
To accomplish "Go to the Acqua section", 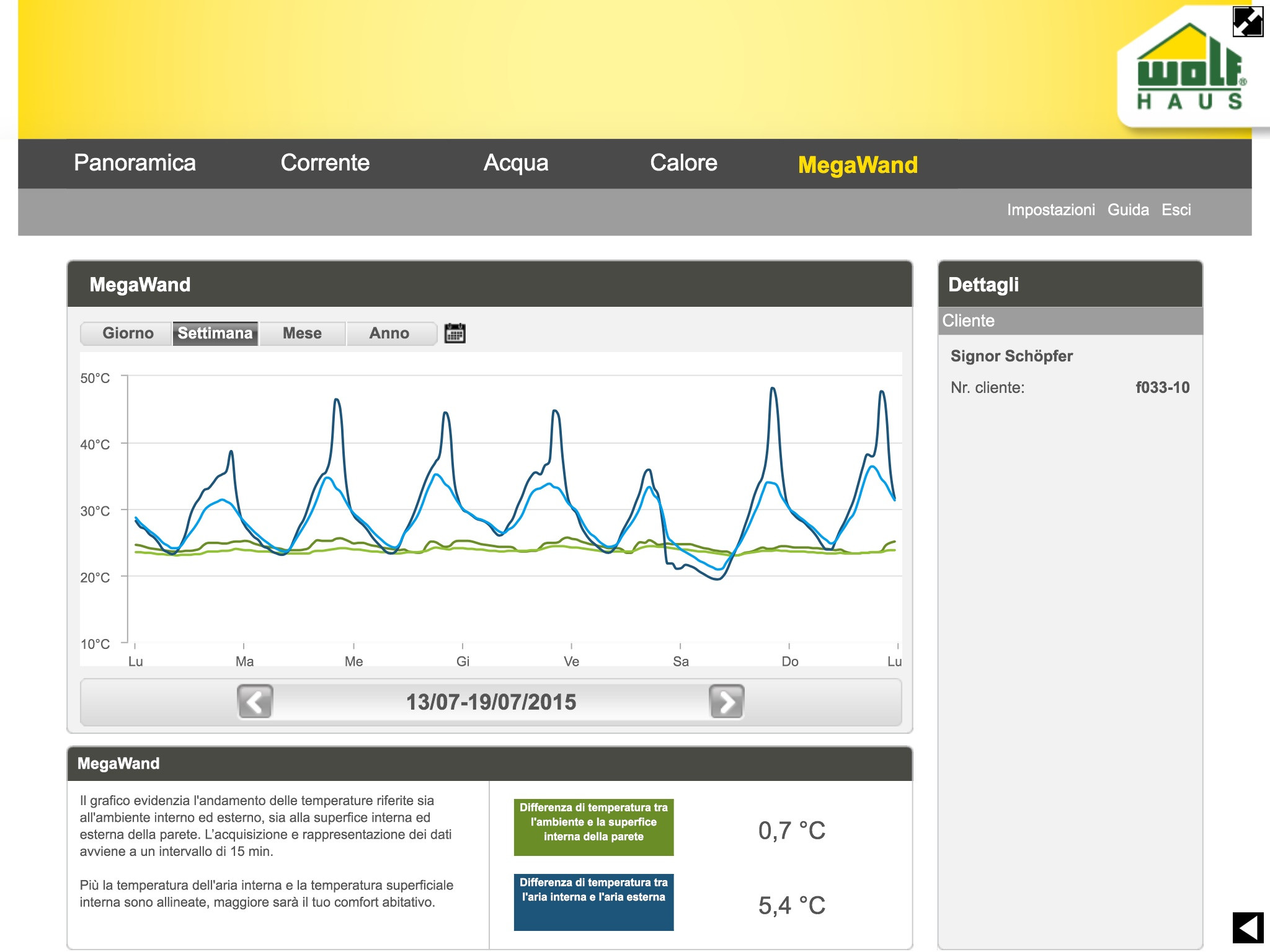I will click(x=516, y=163).
